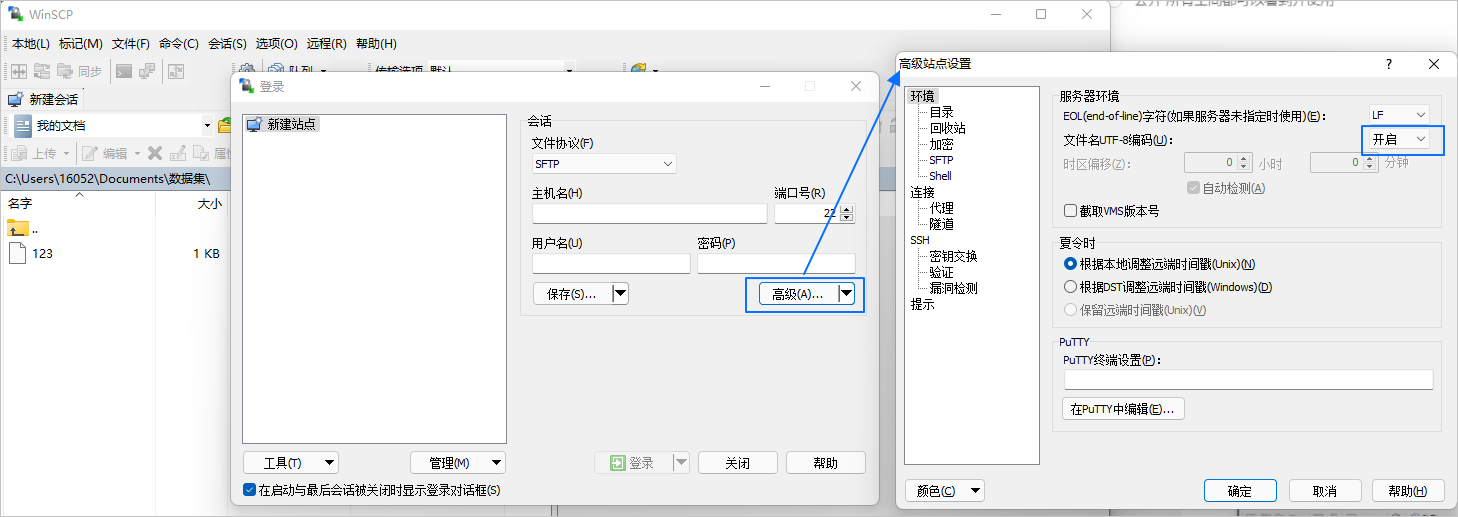This screenshot has width=1458, height=517.
Task: Select 加密 in the settings tree
Action: (941, 144)
